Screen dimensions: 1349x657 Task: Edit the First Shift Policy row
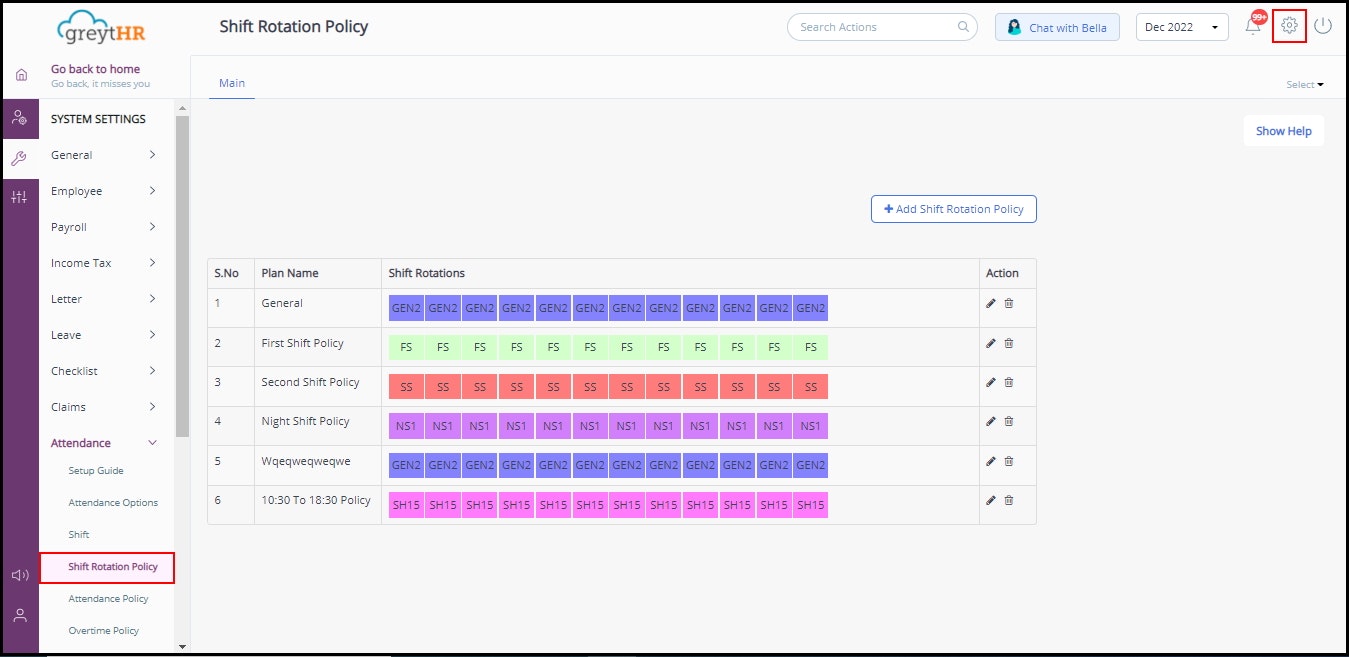pyautogui.click(x=991, y=343)
